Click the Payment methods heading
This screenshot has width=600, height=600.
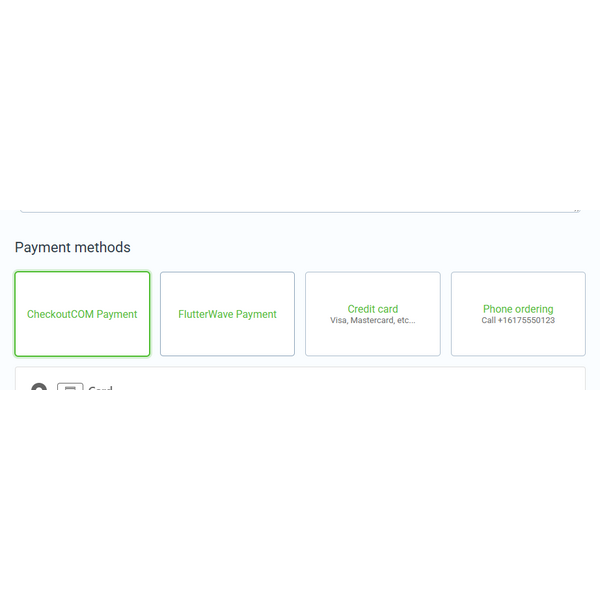[x=72, y=247]
